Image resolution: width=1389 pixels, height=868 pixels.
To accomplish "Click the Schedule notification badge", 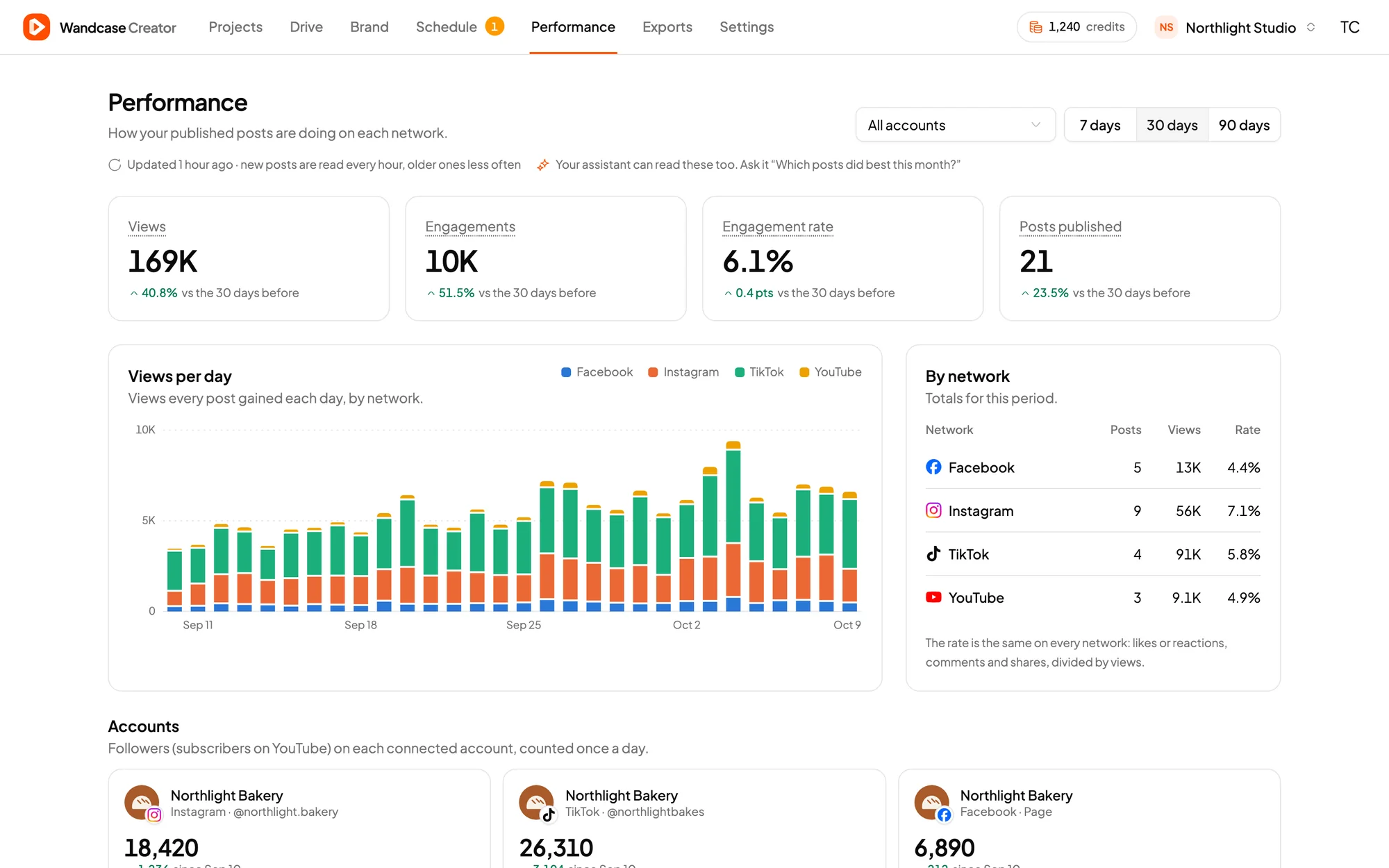I will click(x=494, y=26).
